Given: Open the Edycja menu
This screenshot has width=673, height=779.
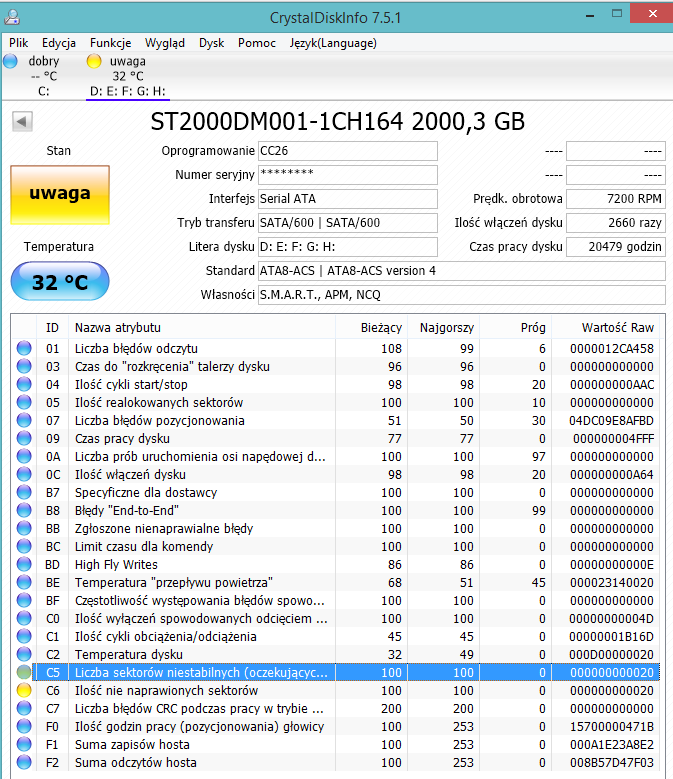Looking at the screenshot, I should [59, 43].
